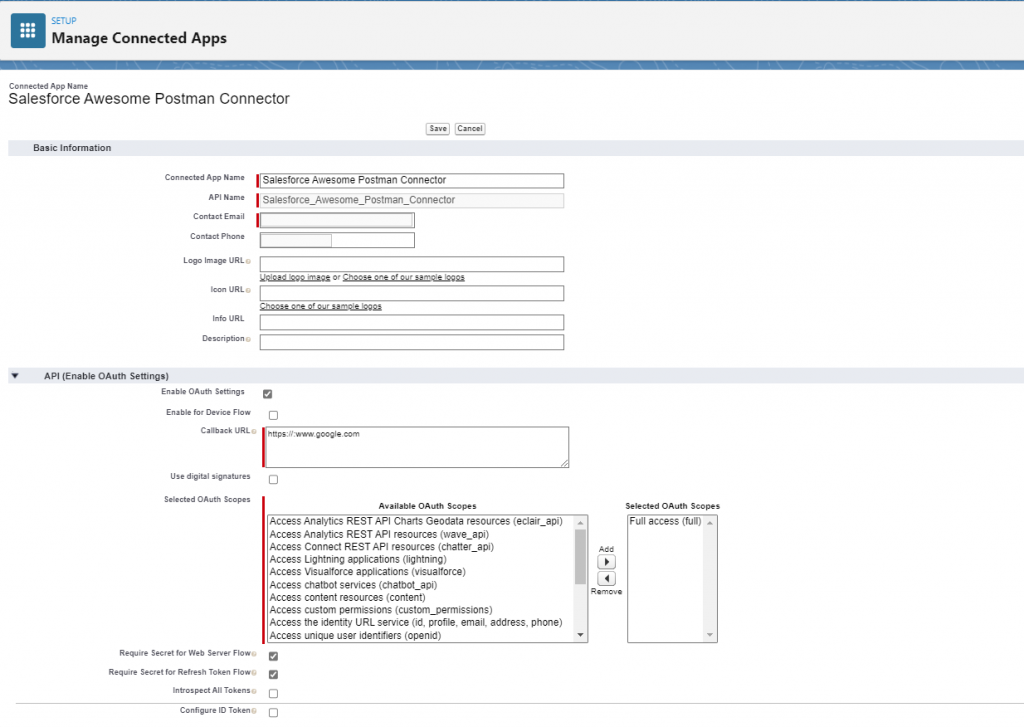Open help icon for Configure ID Token
Screen dimensions: 1024x727
pos(254,711)
